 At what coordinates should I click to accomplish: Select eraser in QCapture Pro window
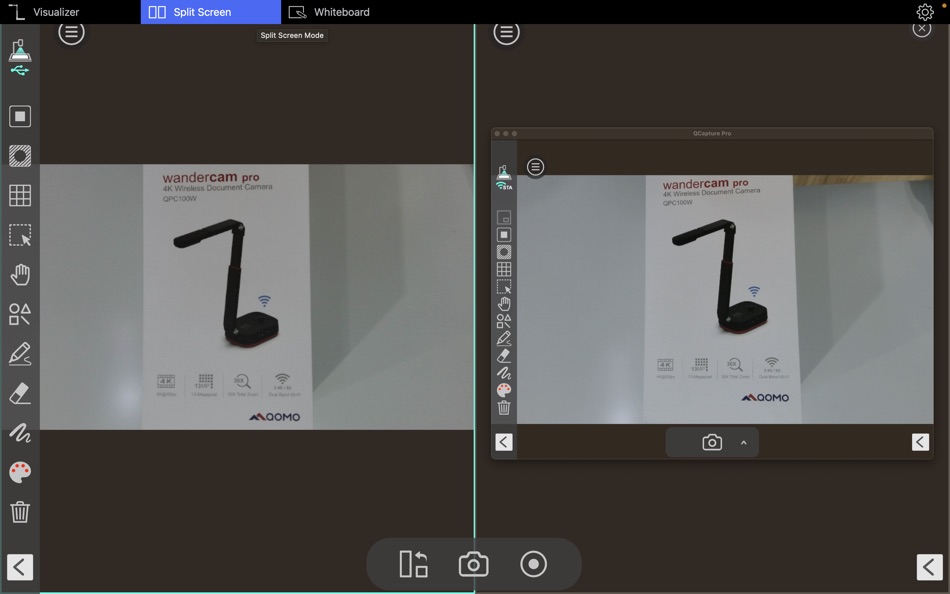click(x=503, y=356)
